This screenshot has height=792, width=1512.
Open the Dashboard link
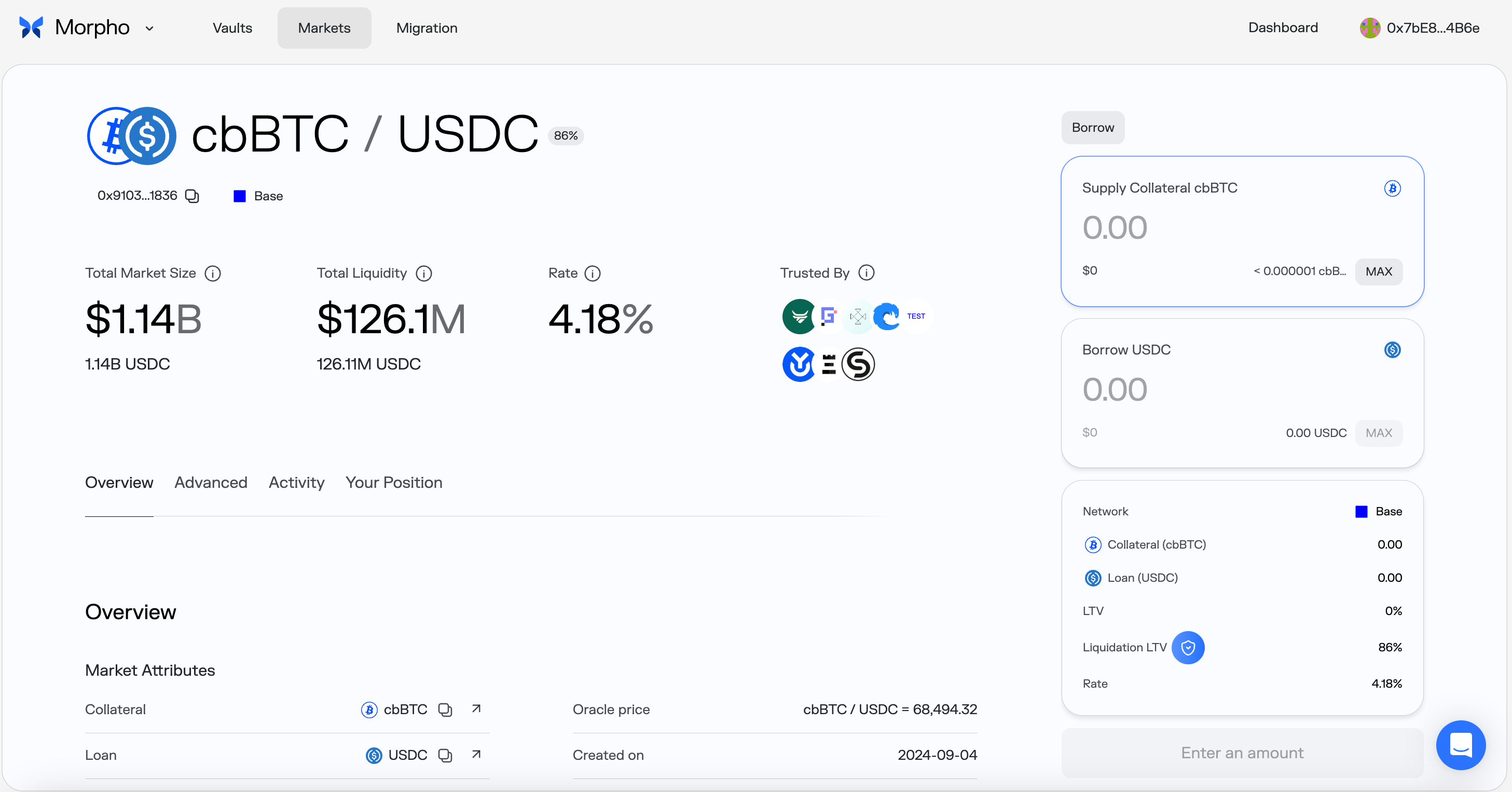pos(1283,28)
